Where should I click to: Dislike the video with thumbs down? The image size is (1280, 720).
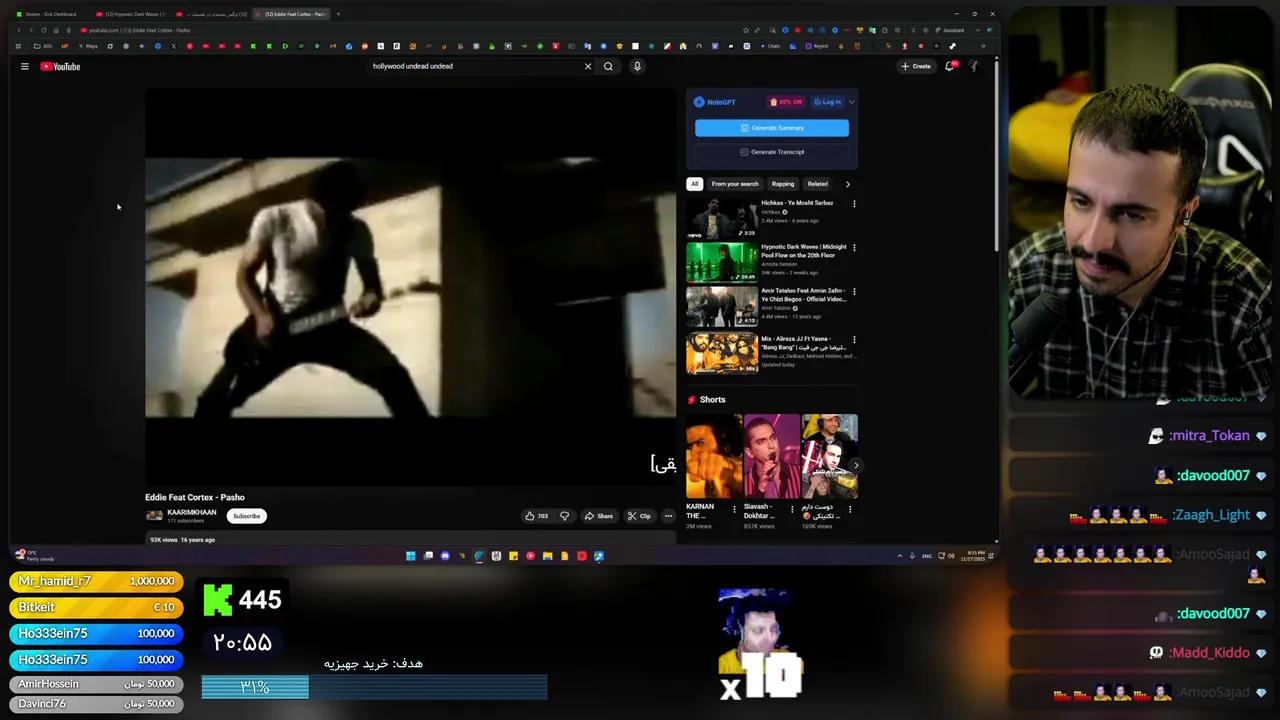(x=564, y=516)
